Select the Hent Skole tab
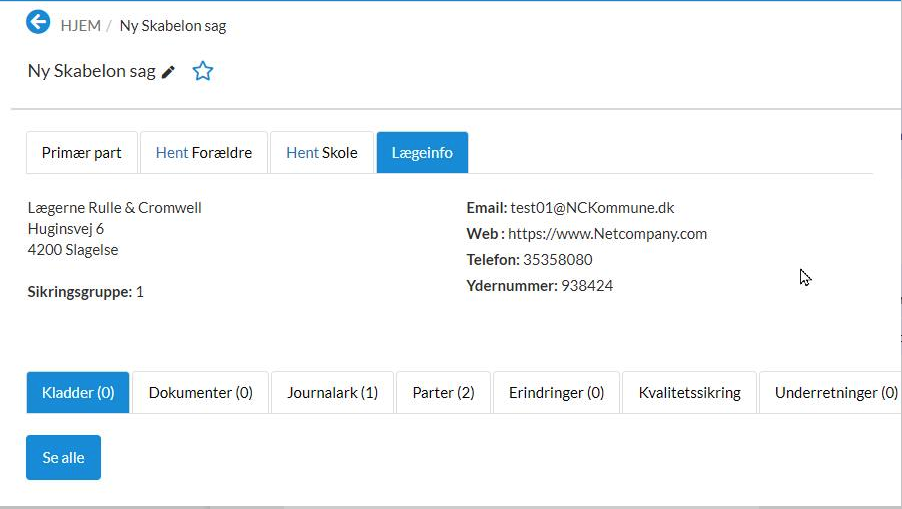902x509 pixels. [322, 153]
